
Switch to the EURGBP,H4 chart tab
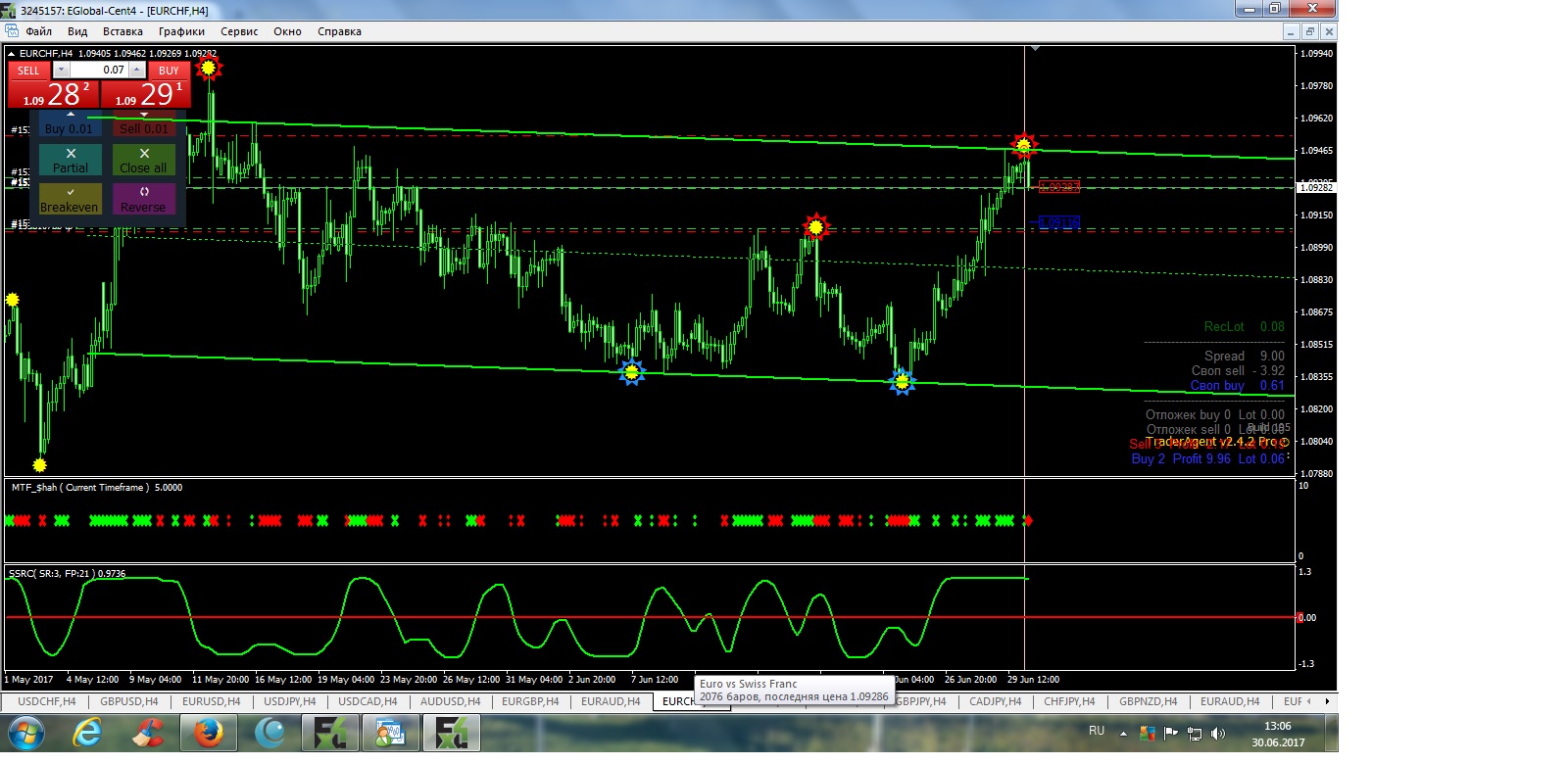pos(530,701)
